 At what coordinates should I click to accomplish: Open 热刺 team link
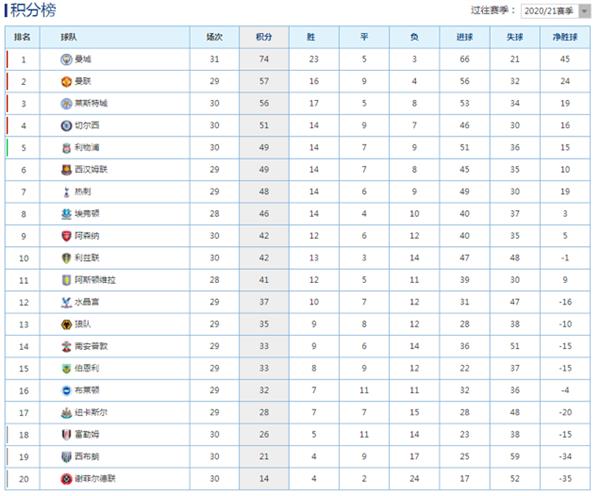[x=83, y=192]
